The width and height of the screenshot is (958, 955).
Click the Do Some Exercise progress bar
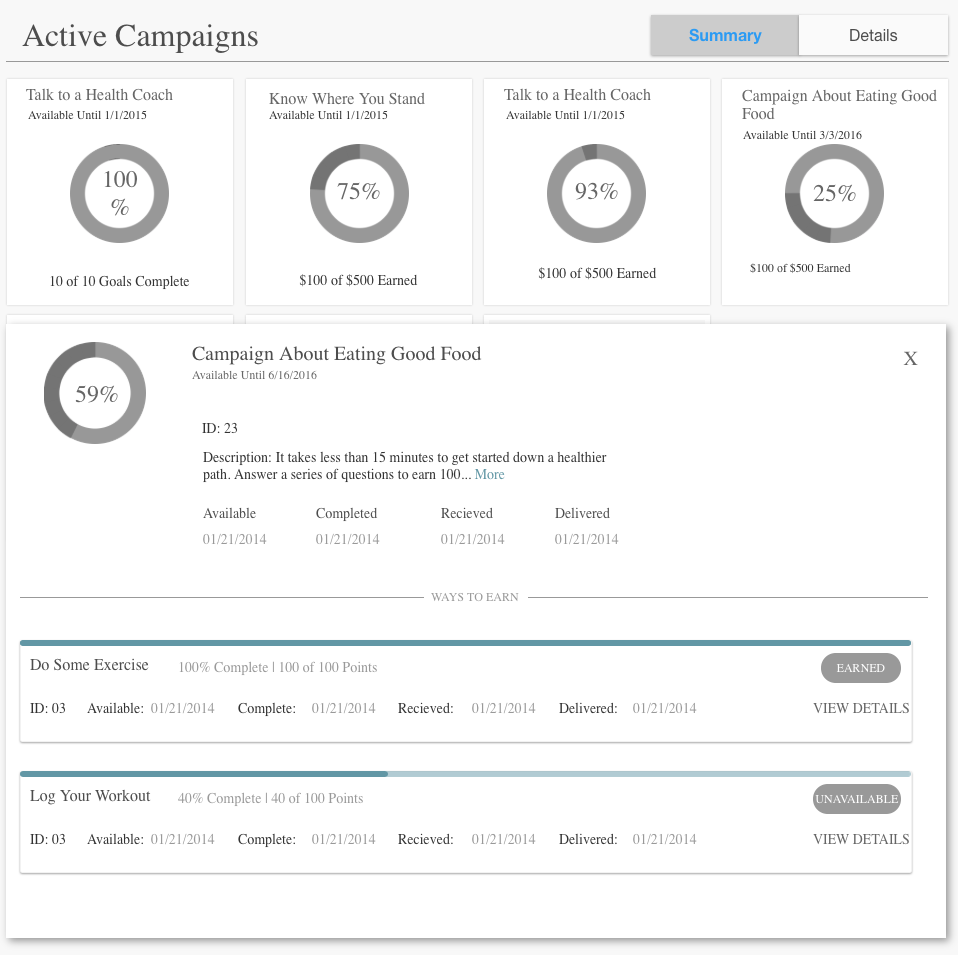466,643
